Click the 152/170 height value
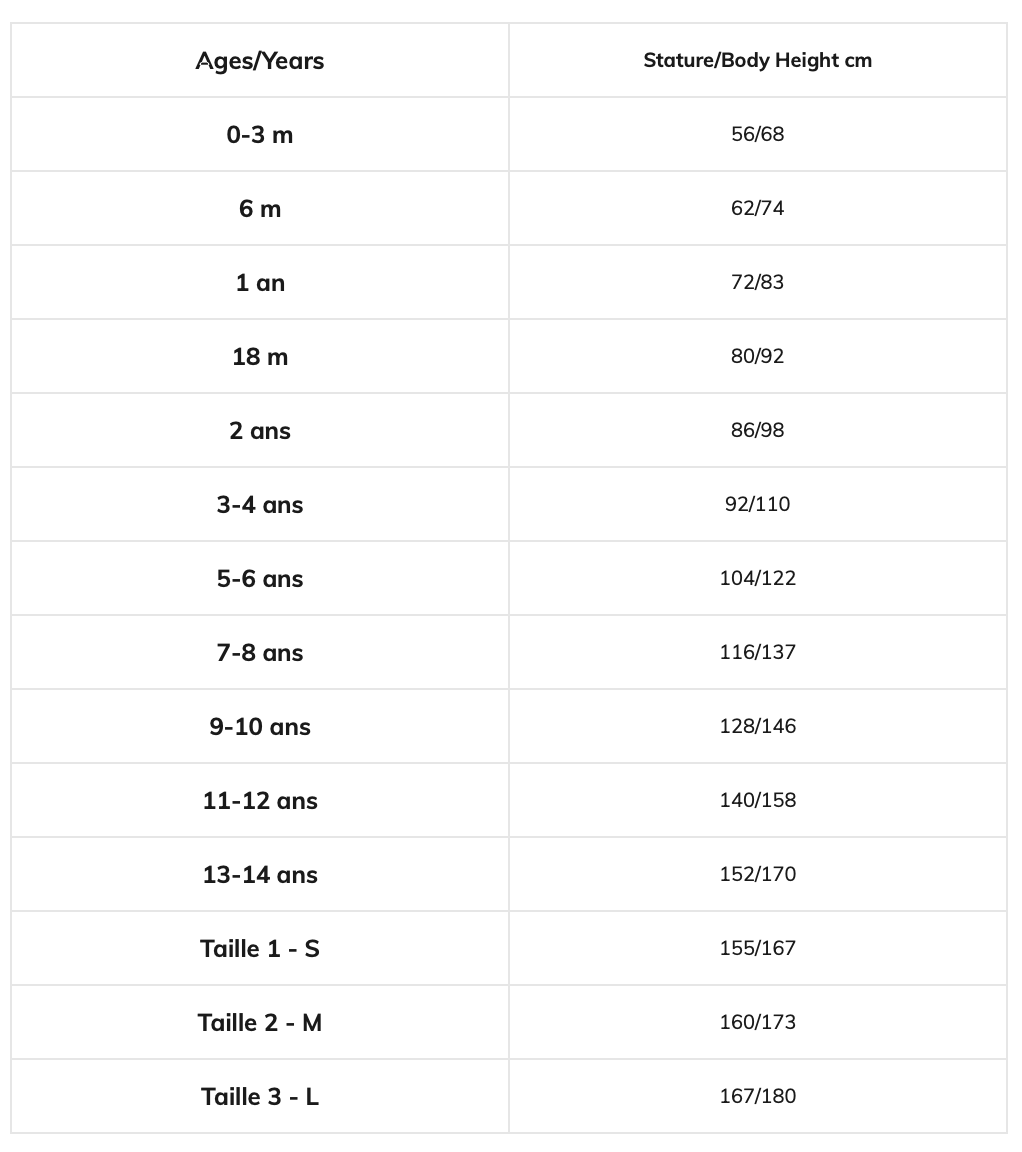The height and width of the screenshot is (1152, 1022). coord(757,875)
